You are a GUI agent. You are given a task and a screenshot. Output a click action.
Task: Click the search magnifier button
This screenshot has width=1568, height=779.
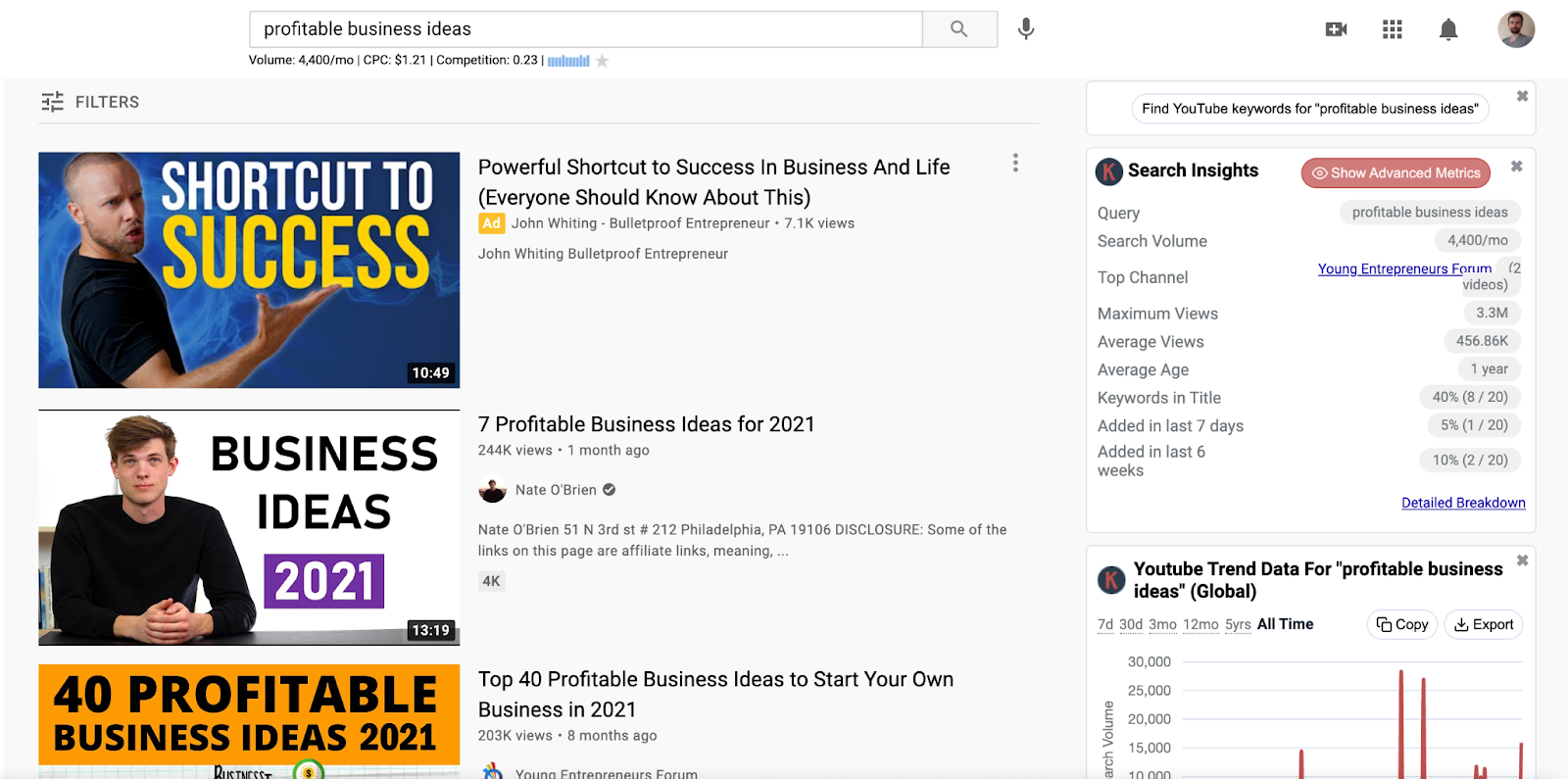(x=959, y=29)
